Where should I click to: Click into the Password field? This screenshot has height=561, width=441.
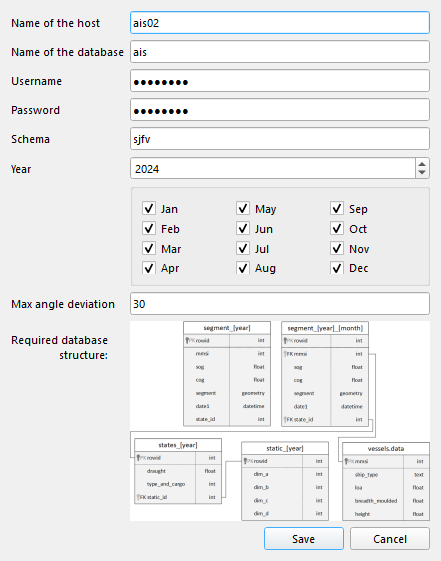coord(280,110)
